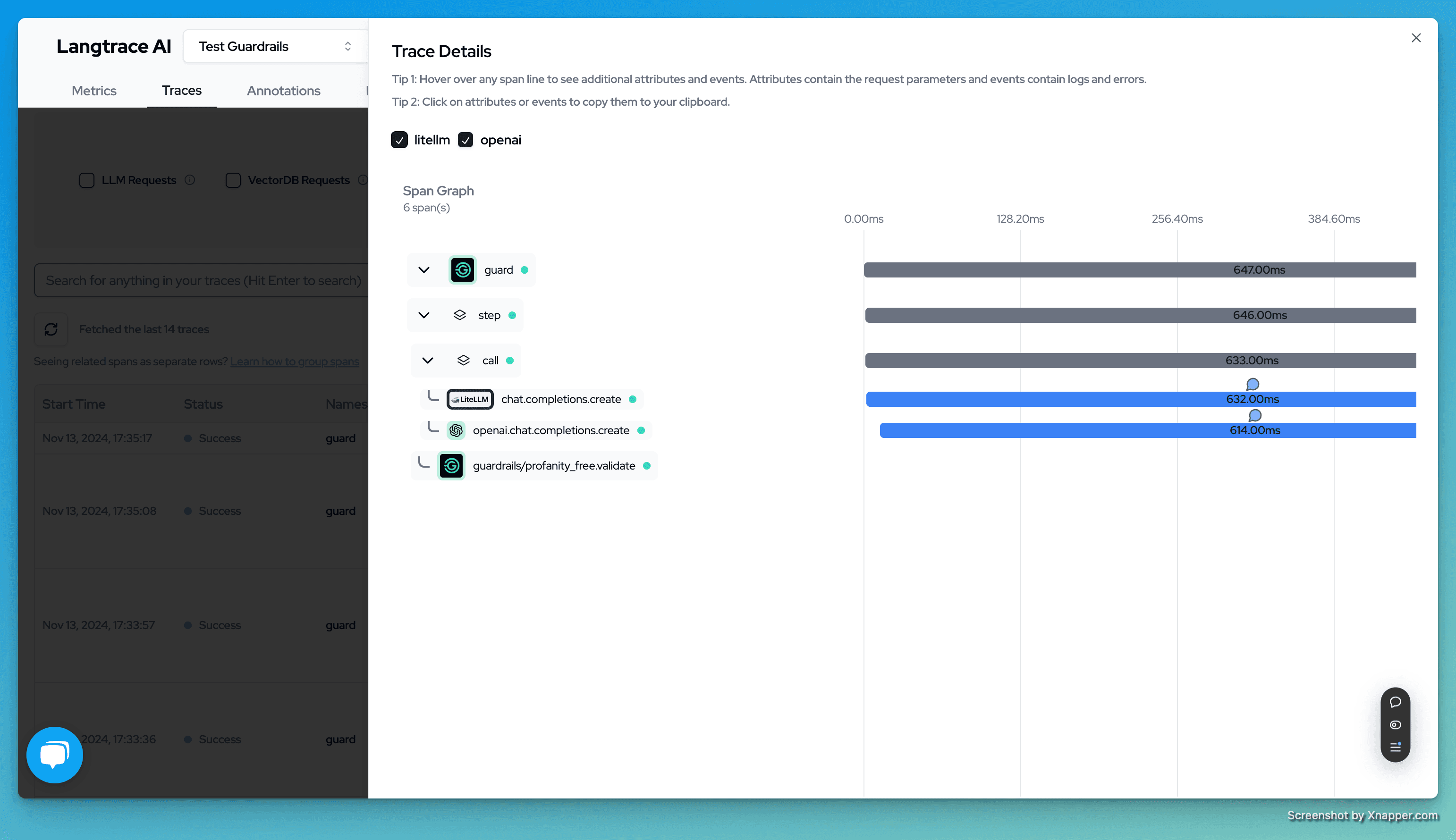Image resolution: width=1456 pixels, height=840 pixels.
Task: Uncheck the litellm vendor checkbox
Action: [399, 140]
